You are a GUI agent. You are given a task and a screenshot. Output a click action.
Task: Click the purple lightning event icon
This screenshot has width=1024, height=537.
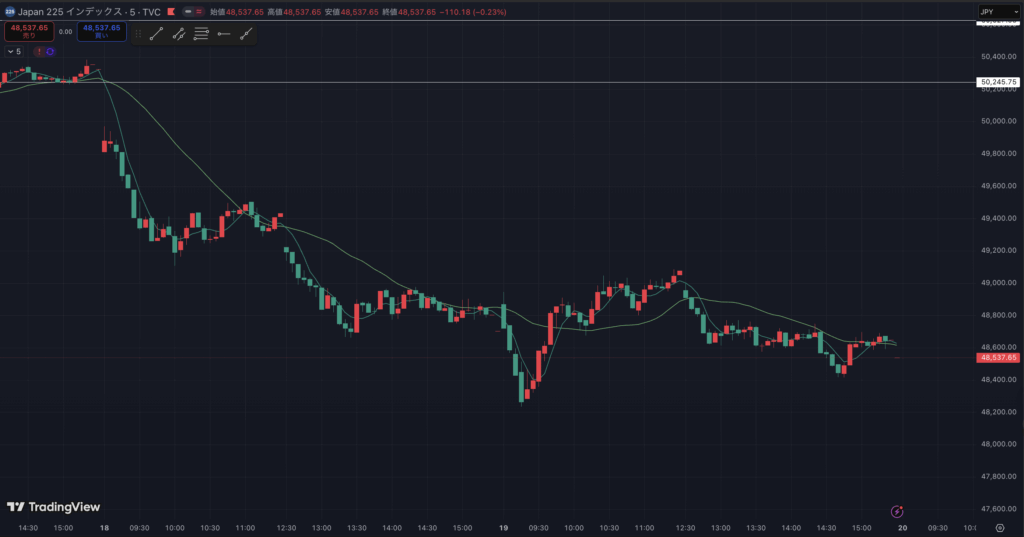[898, 510]
